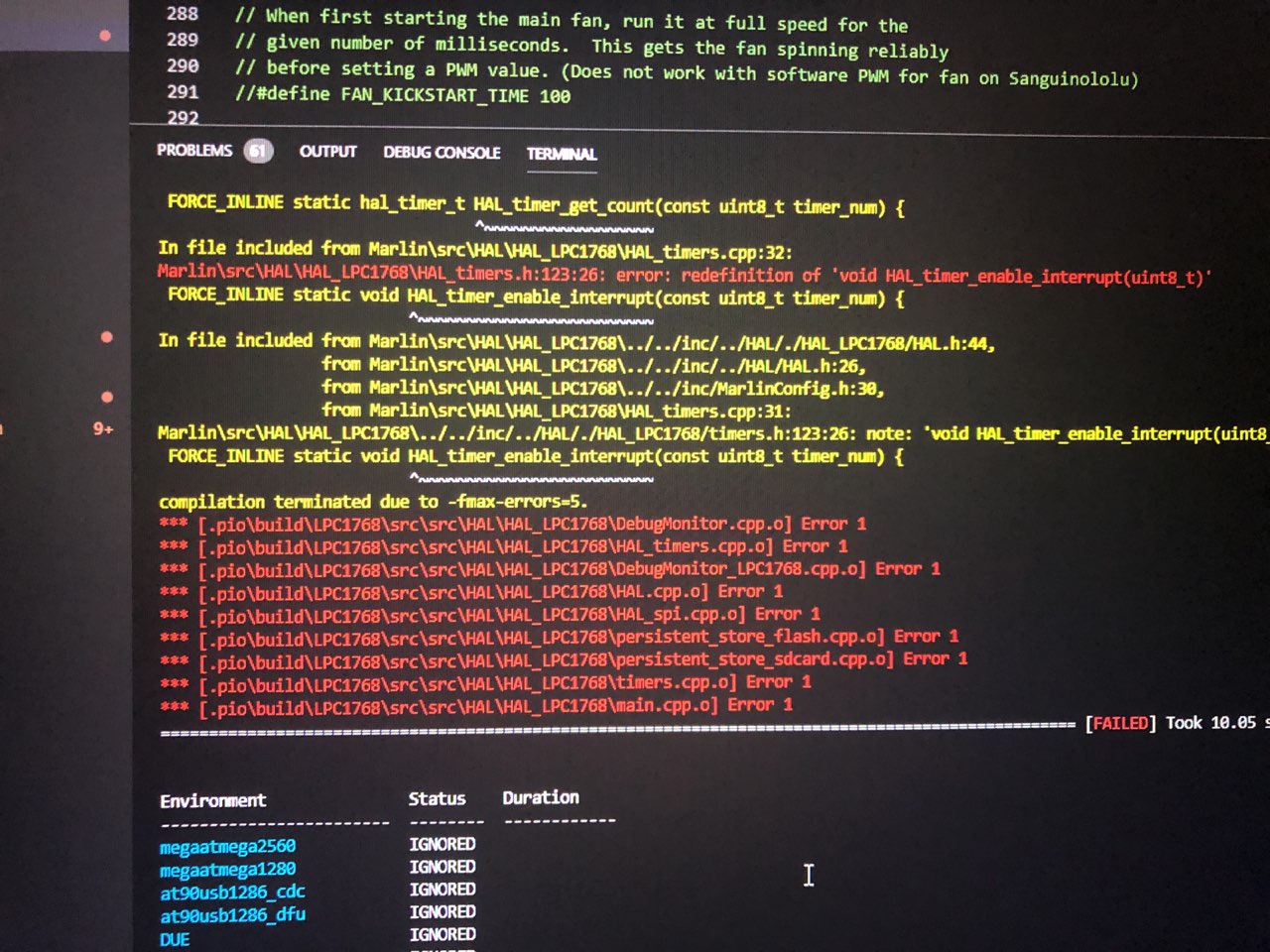Click the FAN_KICKSTART_TIME define line
1270x952 pixels.
pyautogui.click(x=403, y=95)
